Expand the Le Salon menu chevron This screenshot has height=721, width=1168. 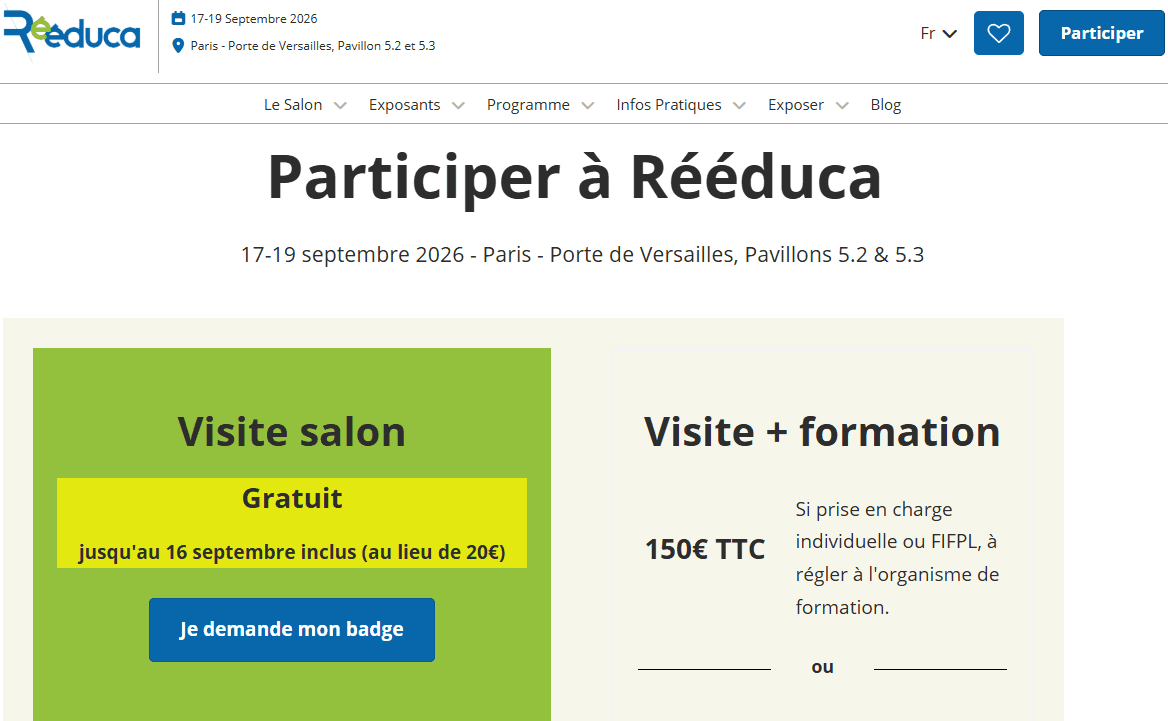point(340,105)
